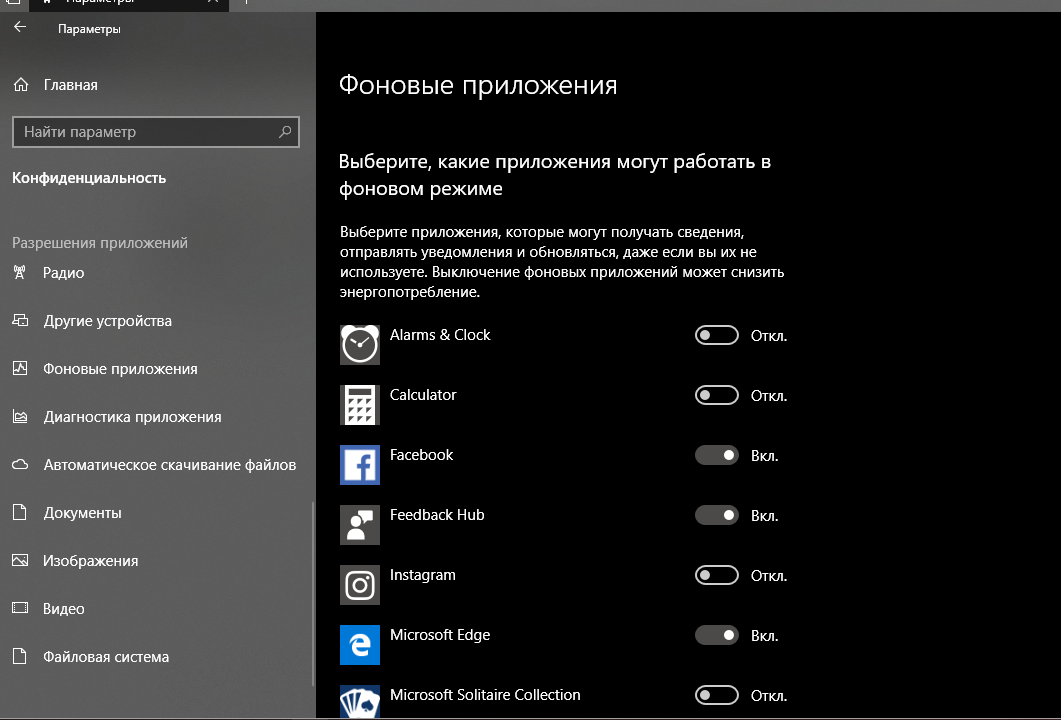Click the Feedback Hub app icon
The height and width of the screenshot is (720, 1061).
(359, 524)
